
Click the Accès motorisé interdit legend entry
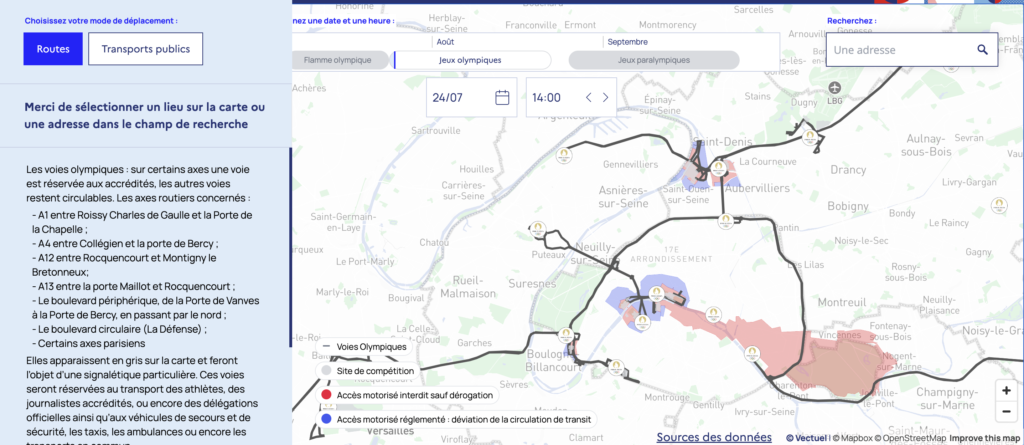(408, 395)
